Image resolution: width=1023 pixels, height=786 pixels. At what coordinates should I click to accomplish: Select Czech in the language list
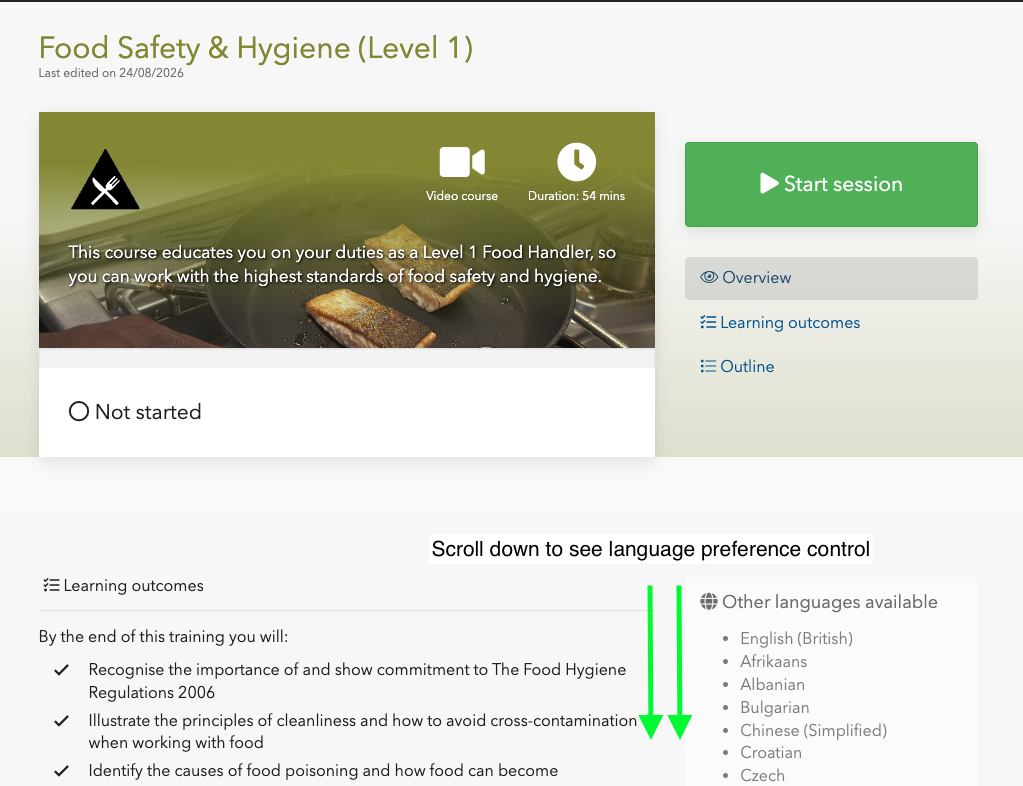click(x=762, y=776)
